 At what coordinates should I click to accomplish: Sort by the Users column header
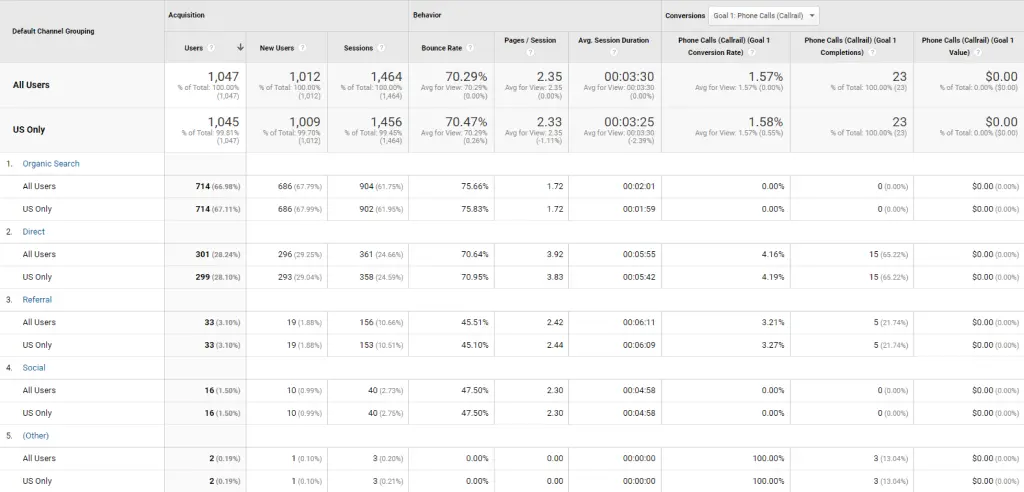click(193, 48)
